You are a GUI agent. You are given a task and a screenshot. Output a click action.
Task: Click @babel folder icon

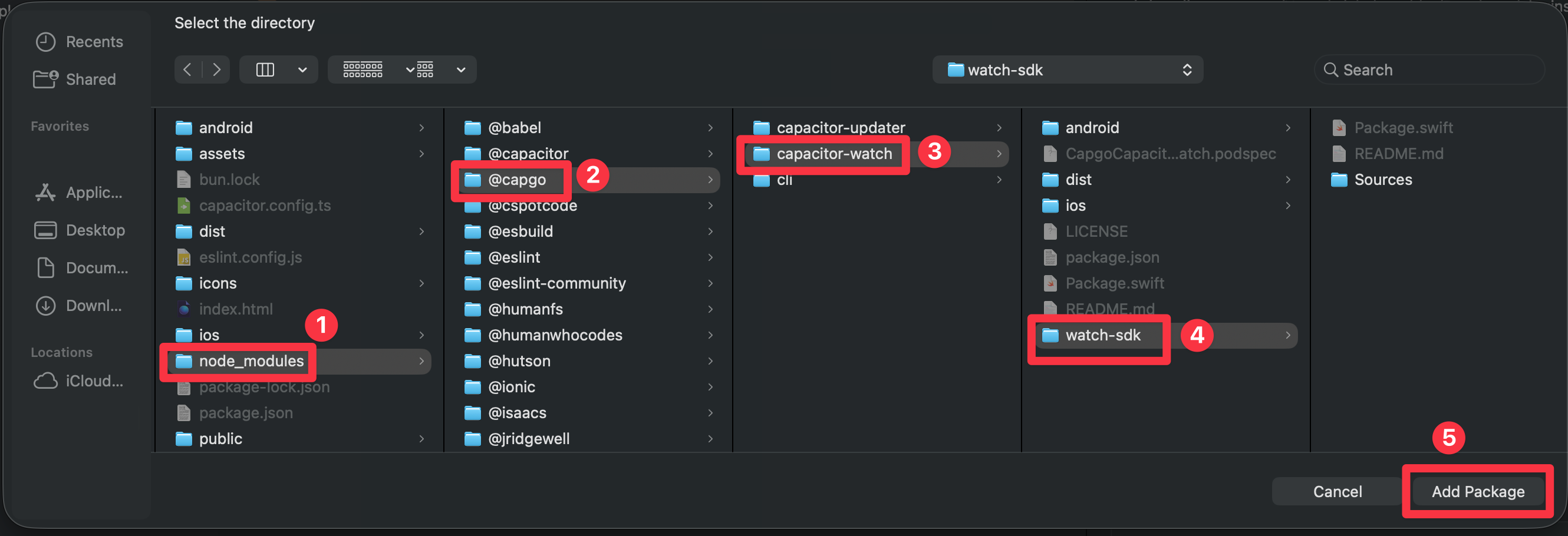[473, 128]
